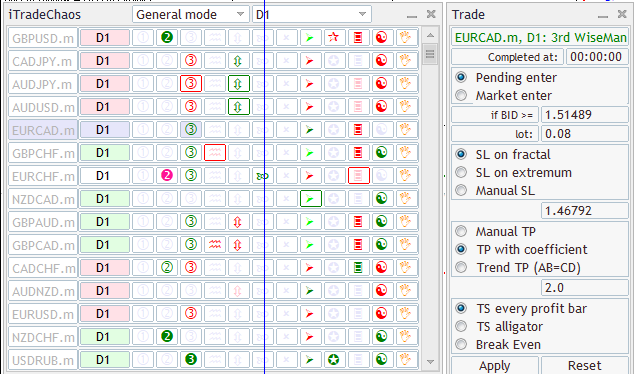
Task: Click the Reset button
Action: (584, 366)
